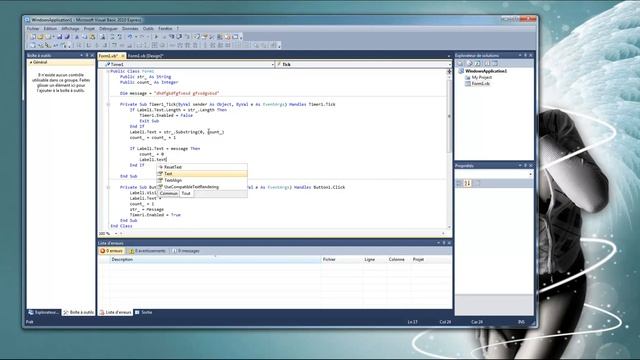Open the Affichage menu
The image size is (640, 360).
[x=70, y=29]
